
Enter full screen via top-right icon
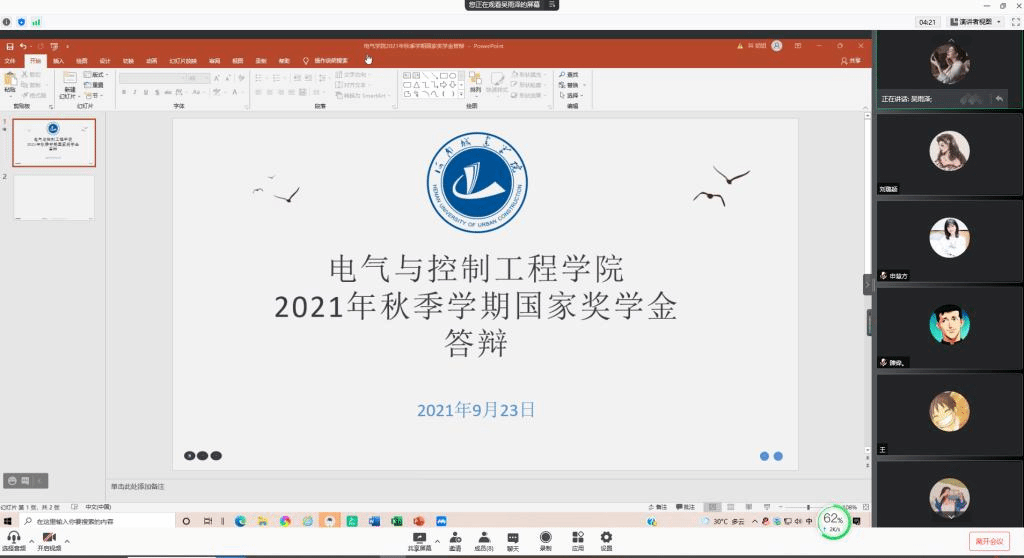1014,21
